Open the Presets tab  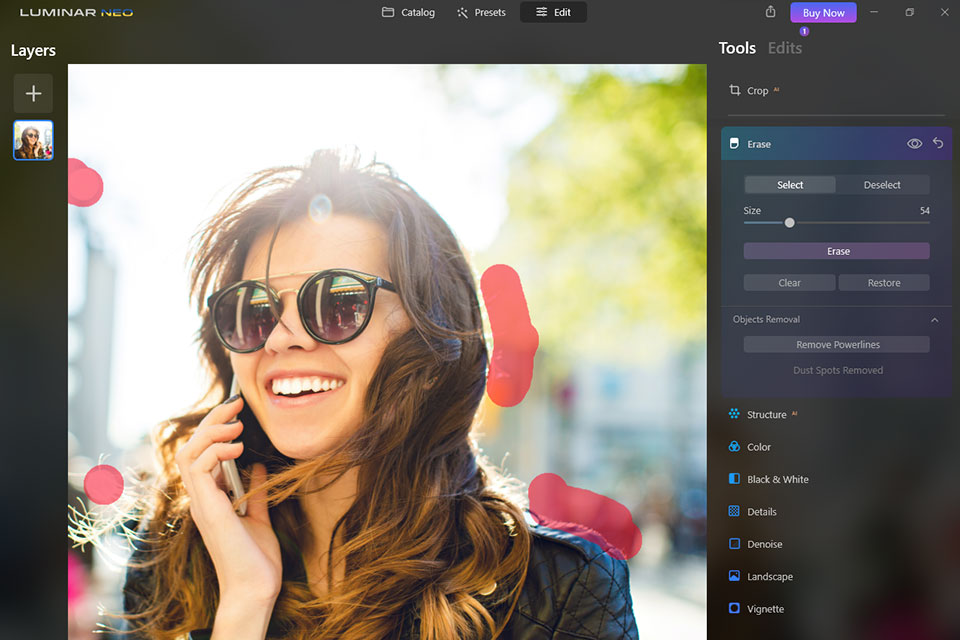[481, 12]
